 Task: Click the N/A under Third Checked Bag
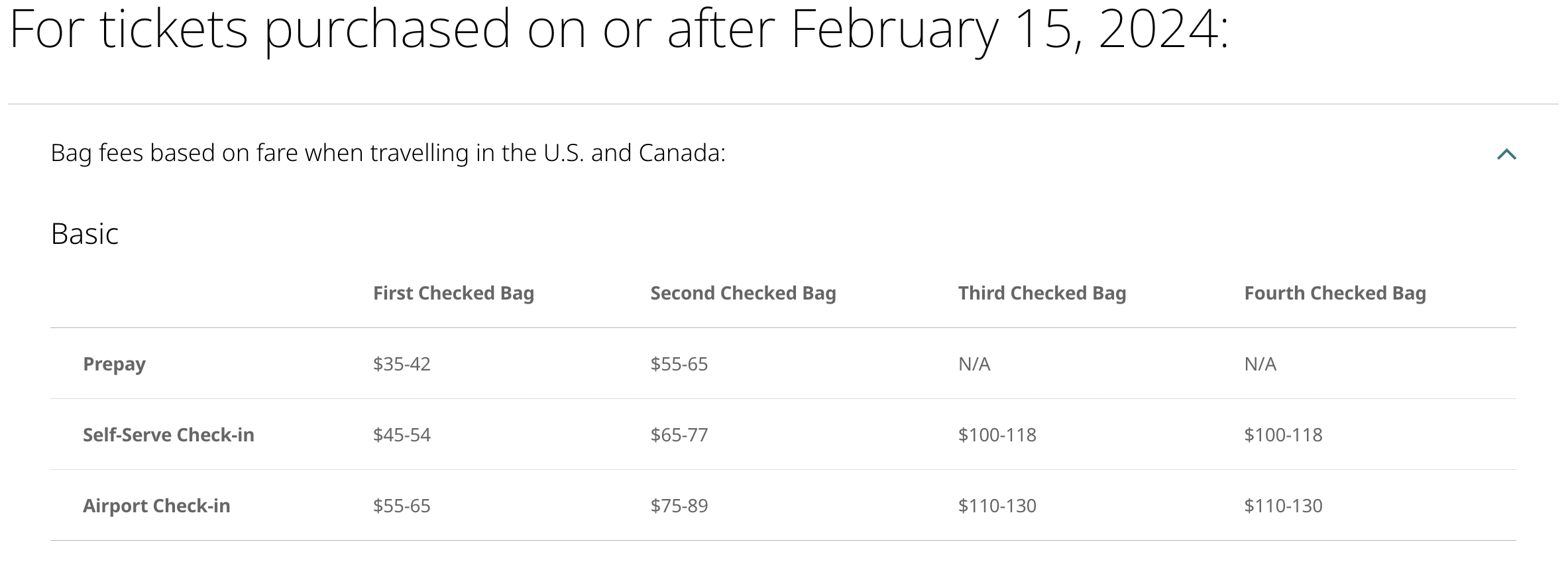pyautogui.click(x=974, y=364)
